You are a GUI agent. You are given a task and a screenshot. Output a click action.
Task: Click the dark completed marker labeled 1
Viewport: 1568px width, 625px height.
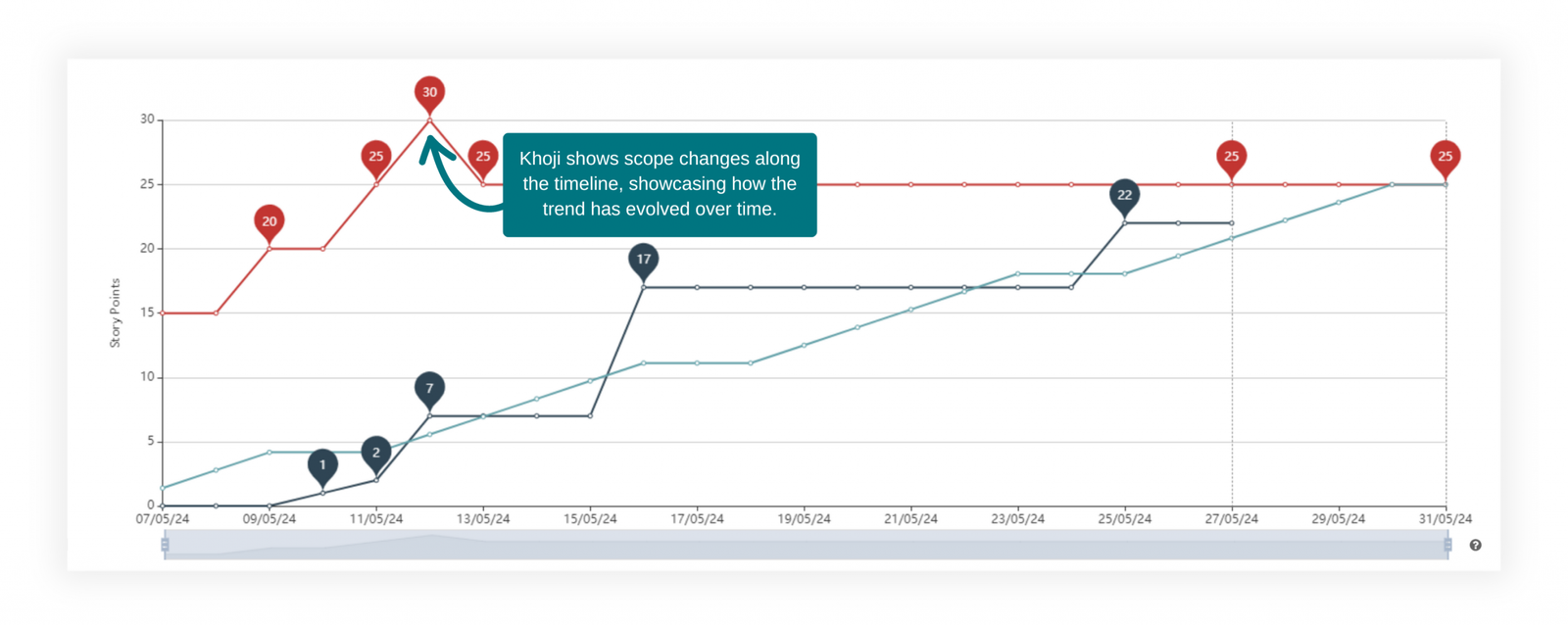coord(322,465)
